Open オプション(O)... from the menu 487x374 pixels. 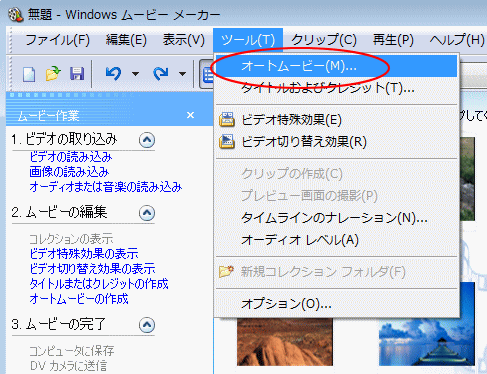click(337, 304)
